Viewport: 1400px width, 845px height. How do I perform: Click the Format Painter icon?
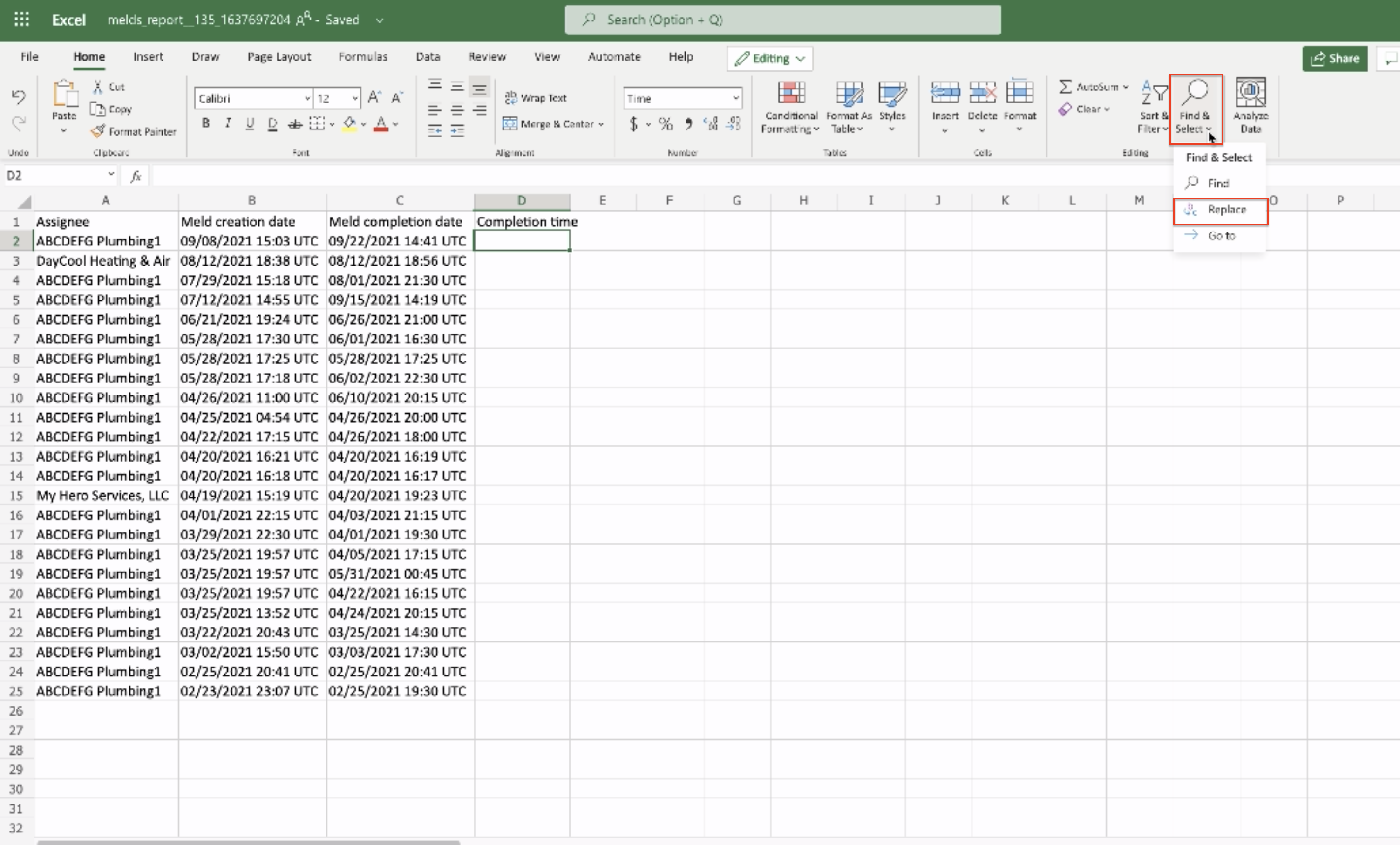coord(98,131)
